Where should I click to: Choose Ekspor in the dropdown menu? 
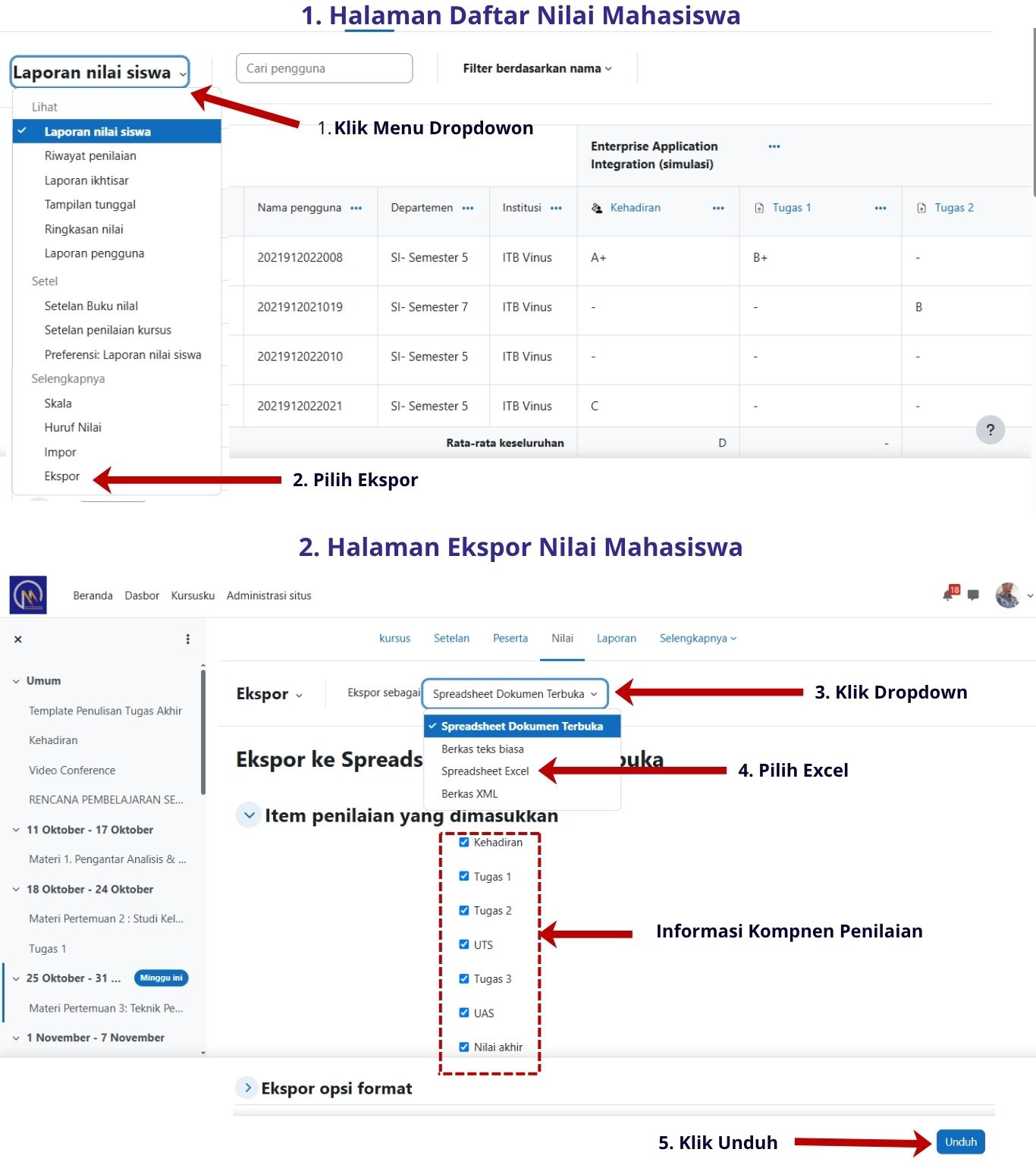tap(62, 476)
